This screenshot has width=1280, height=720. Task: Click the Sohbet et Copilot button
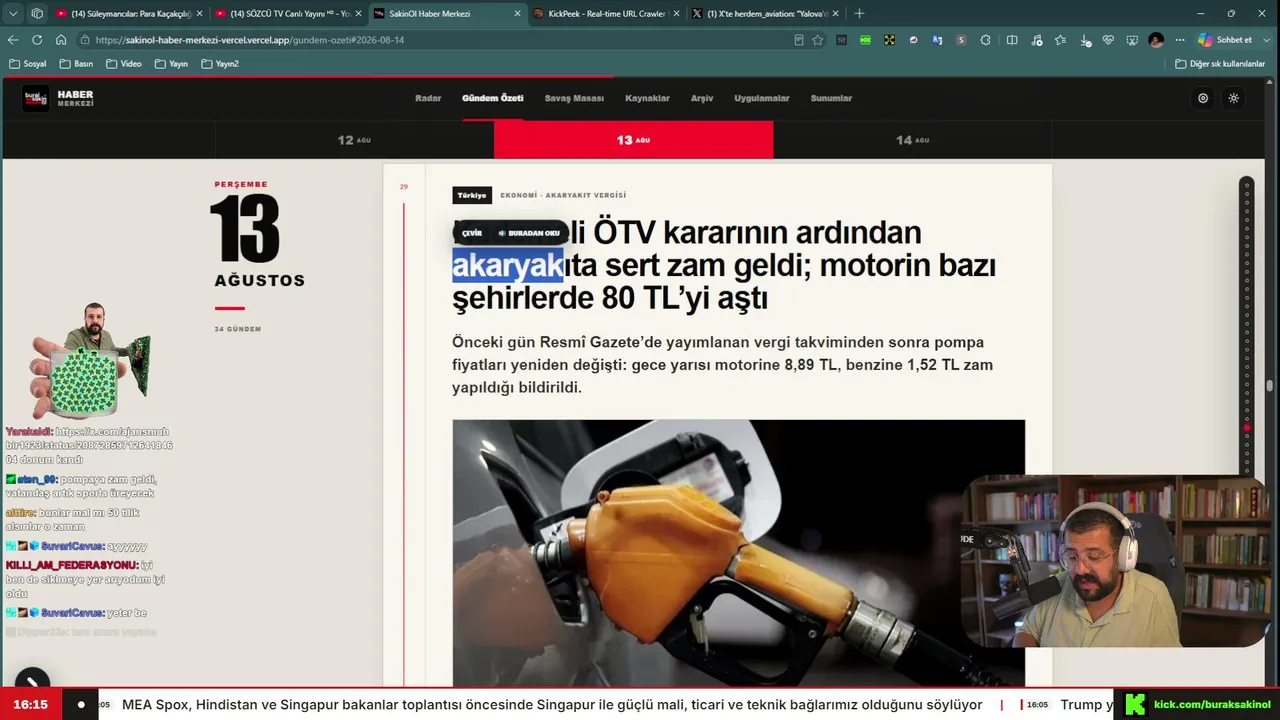(x=1225, y=40)
